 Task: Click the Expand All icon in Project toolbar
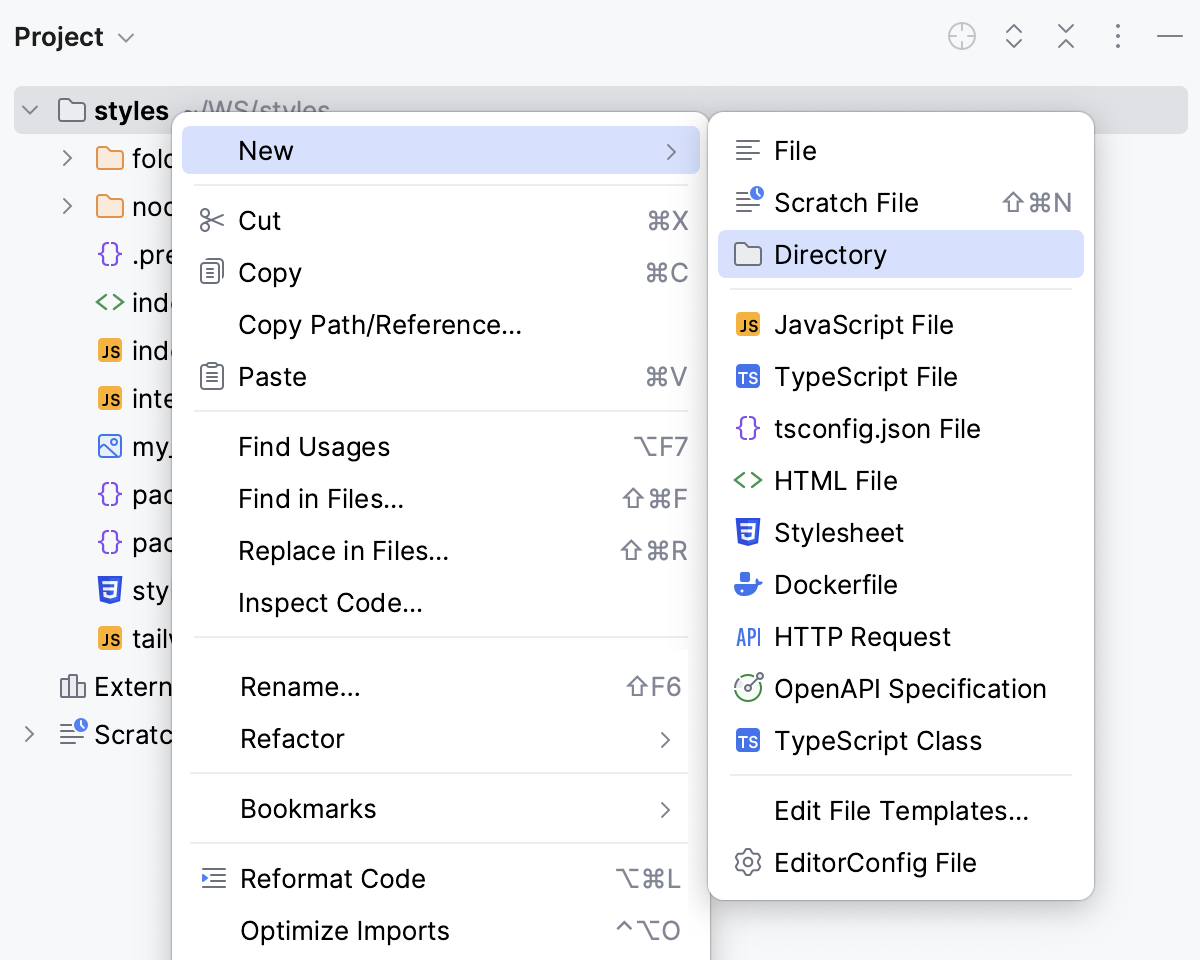click(1014, 36)
